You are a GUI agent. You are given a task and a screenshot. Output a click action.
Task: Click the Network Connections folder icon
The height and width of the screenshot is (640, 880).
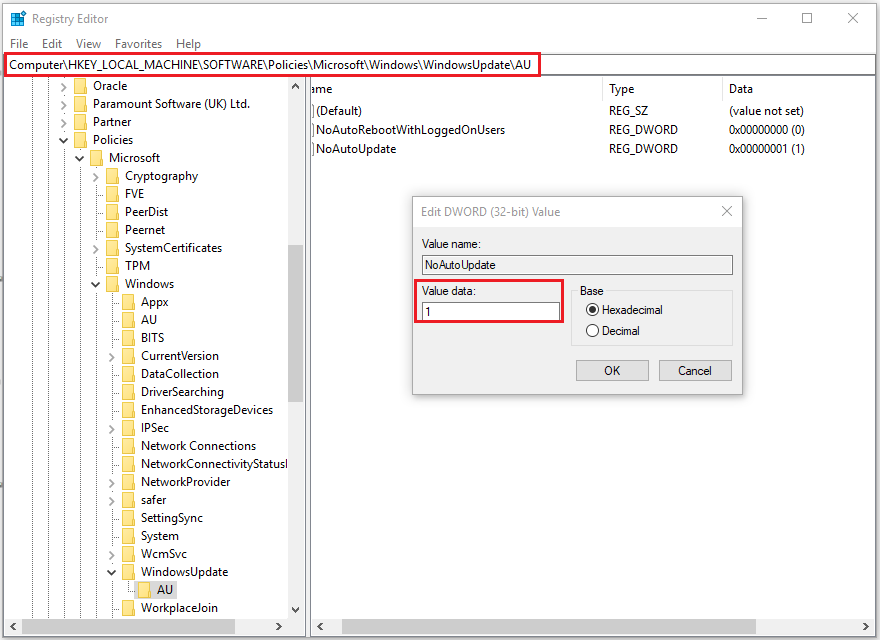coord(129,446)
